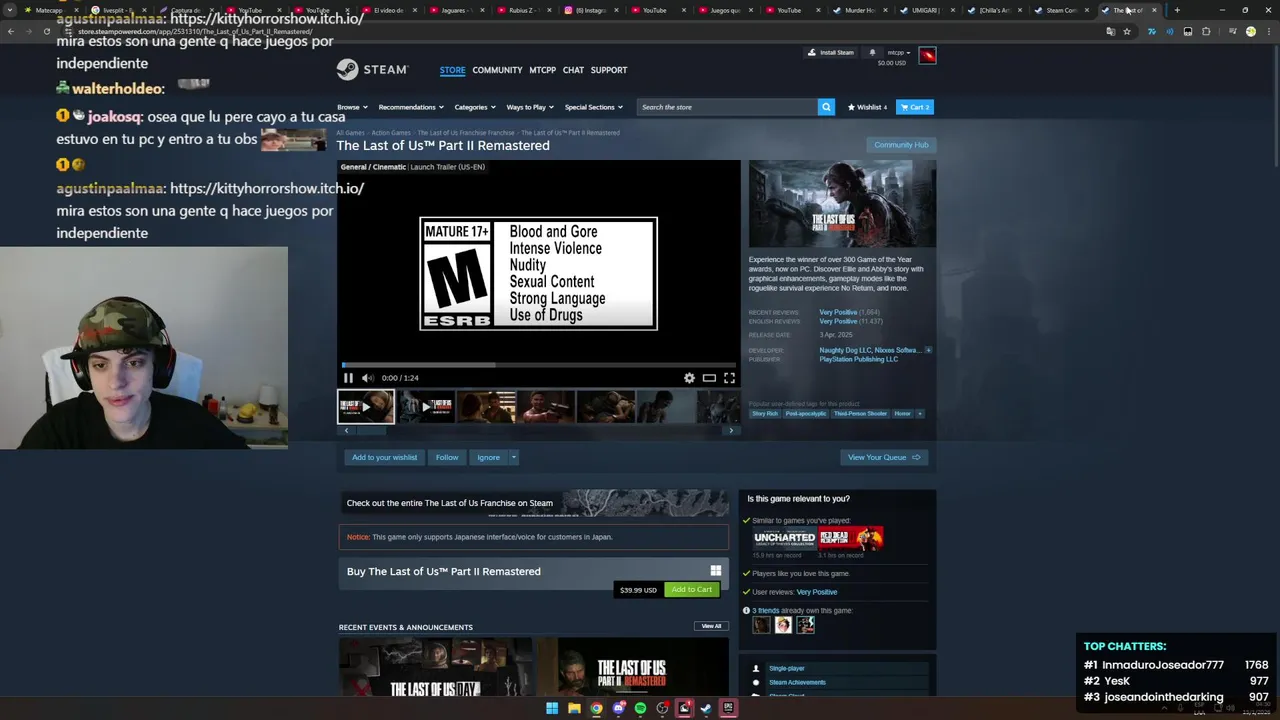The height and width of the screenshot is (720, 1280).
Task: Add game to your wishlist
Action: pos(384,457)
